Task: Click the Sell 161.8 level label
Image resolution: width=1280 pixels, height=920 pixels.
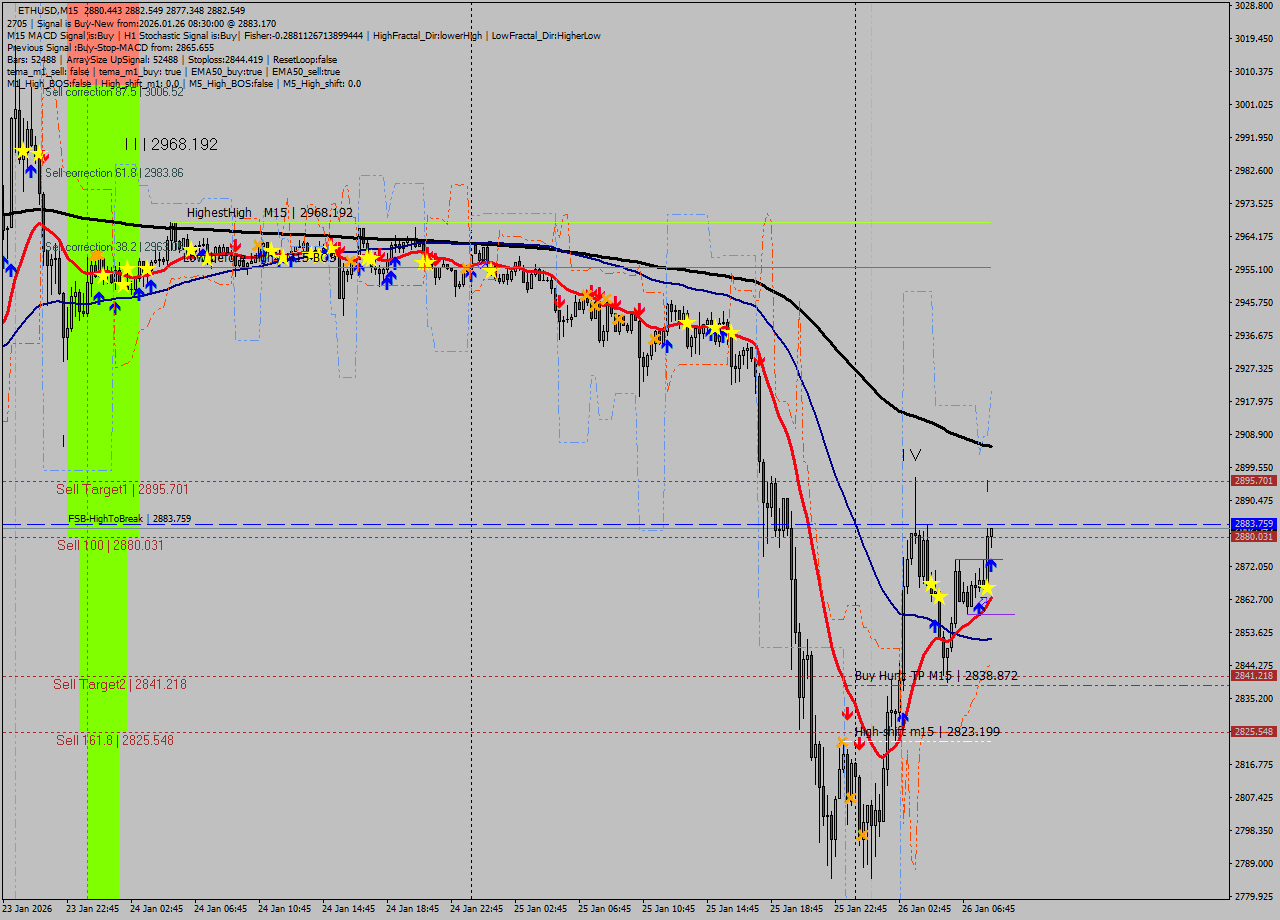Action: tap(115, 740)
